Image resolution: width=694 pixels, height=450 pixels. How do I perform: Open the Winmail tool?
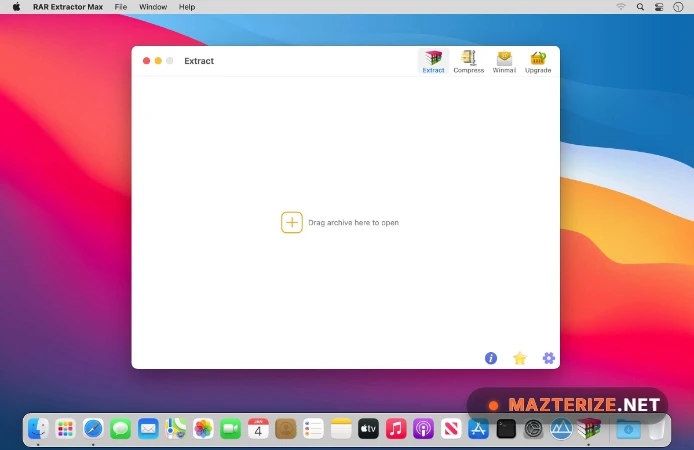504,62
